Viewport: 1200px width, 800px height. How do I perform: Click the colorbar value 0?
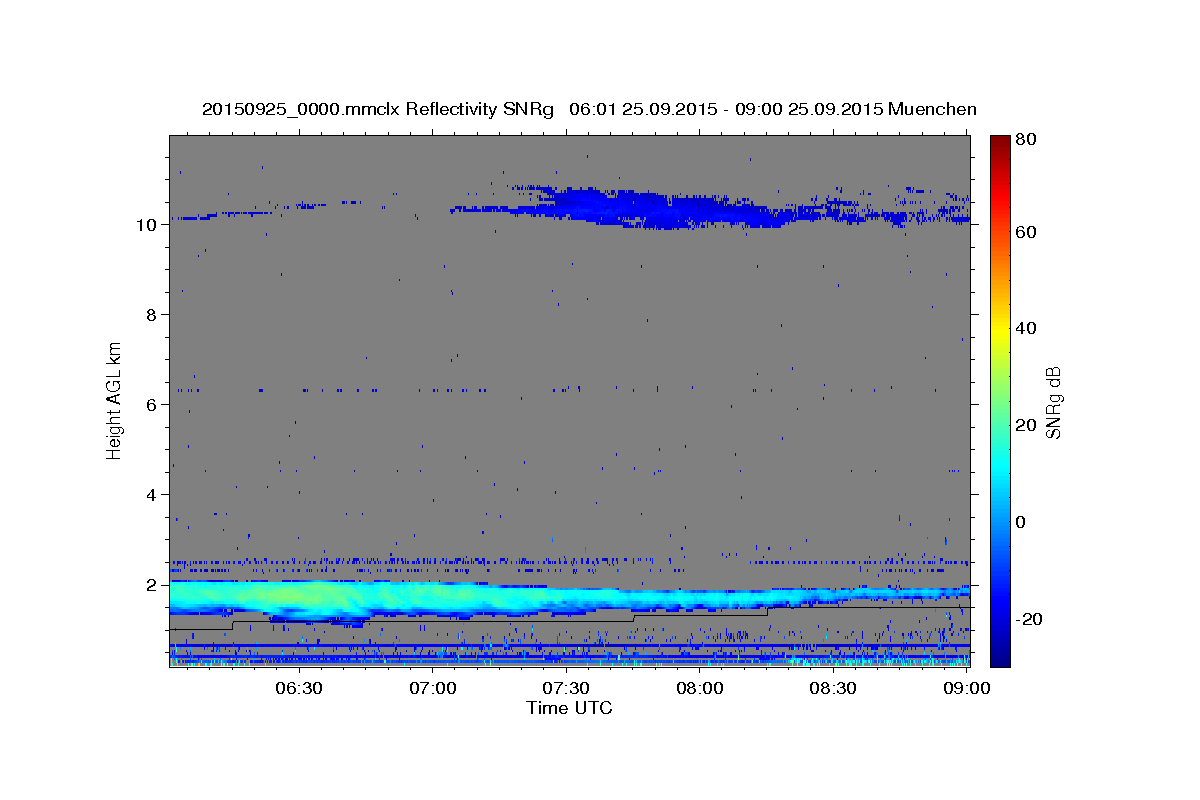coord(1022,522)
